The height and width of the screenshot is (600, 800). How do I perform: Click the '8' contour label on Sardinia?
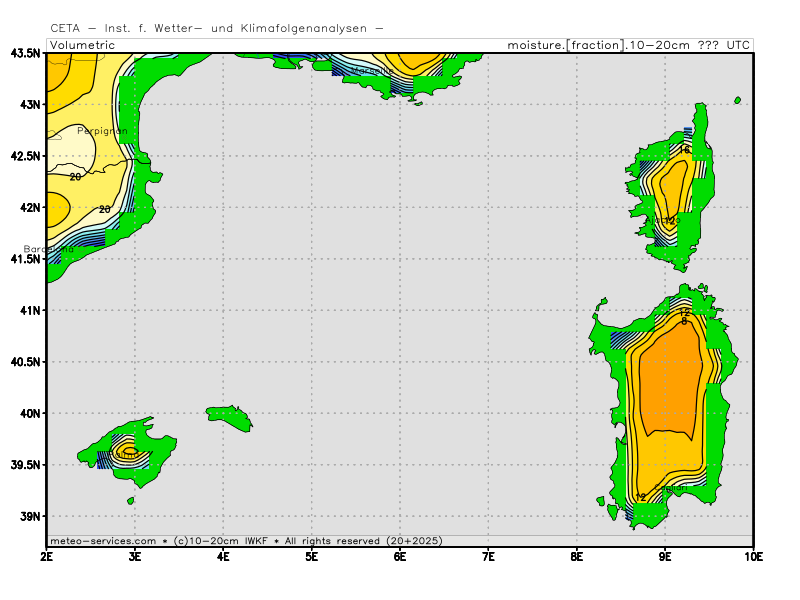coord(684,321)
